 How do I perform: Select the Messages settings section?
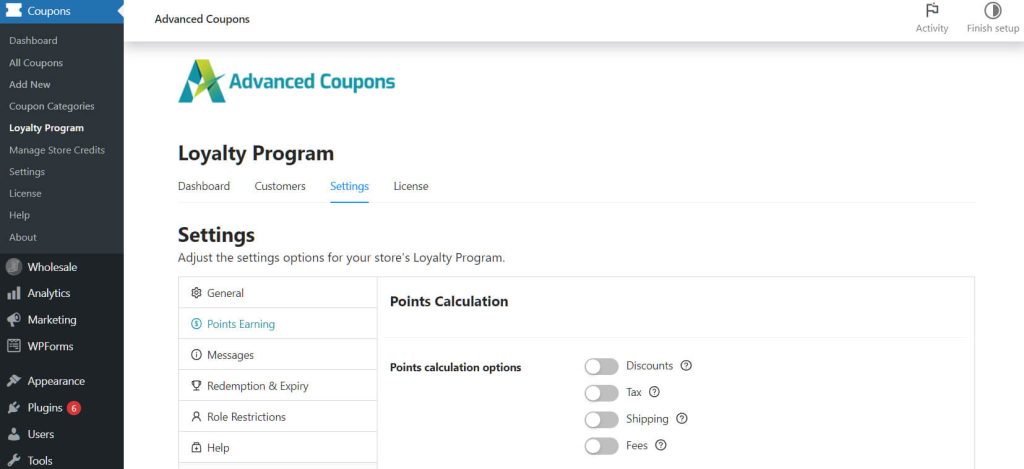tap(278, 355)
